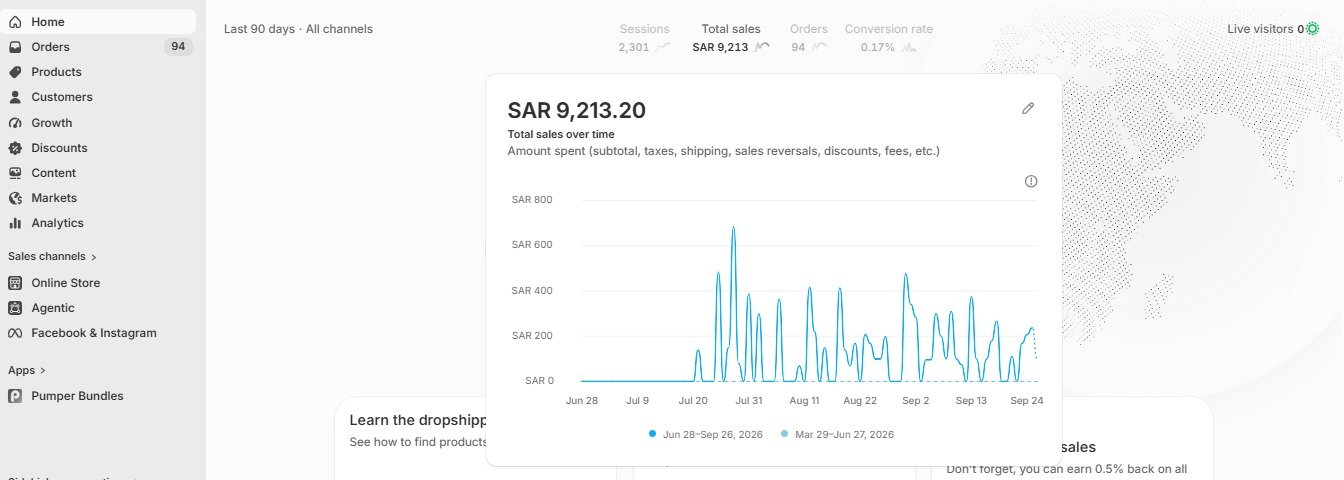Image resolution: width=1344 pixels, height=480 pixels.
Task: Click the Live visitors green indicator icon
Action: [x=1313, y=29]
